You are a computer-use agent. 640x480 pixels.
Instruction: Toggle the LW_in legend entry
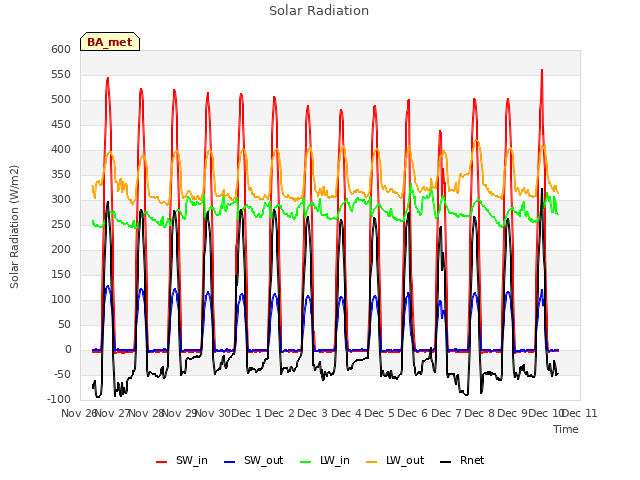(325, 460)
